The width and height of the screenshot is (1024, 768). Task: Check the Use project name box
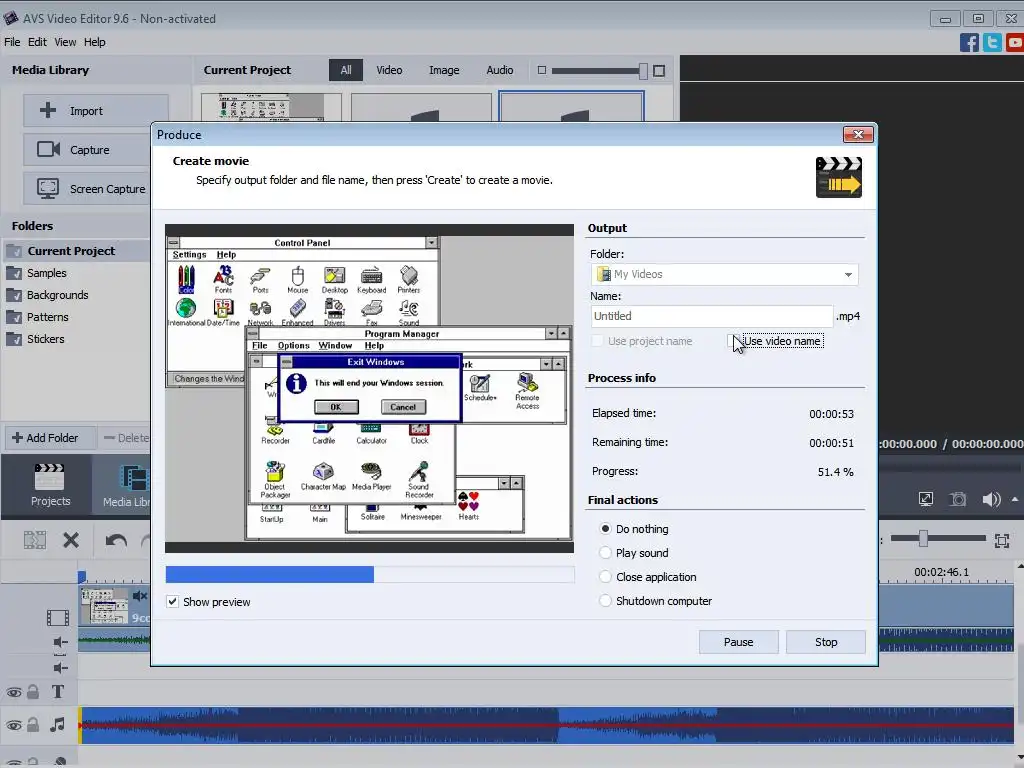tap(597, 341)
